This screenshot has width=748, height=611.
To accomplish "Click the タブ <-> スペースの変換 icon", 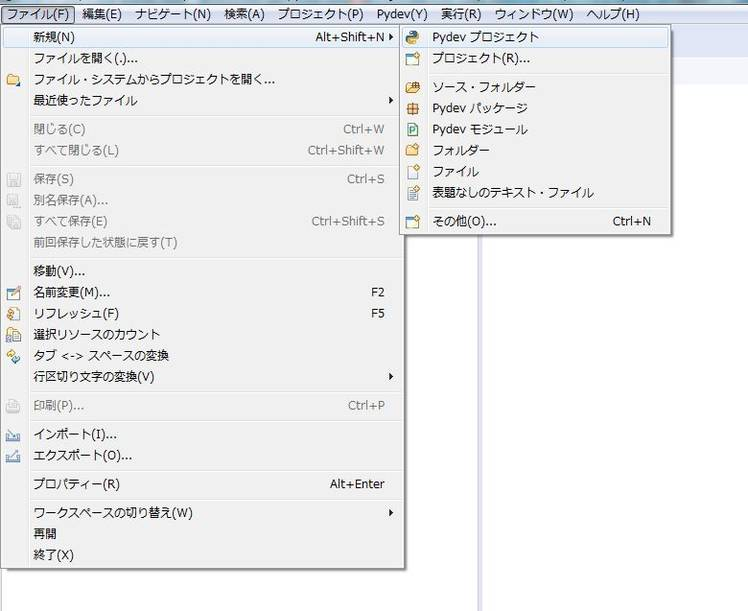I will pyautogui.click(x=13, y=356).
